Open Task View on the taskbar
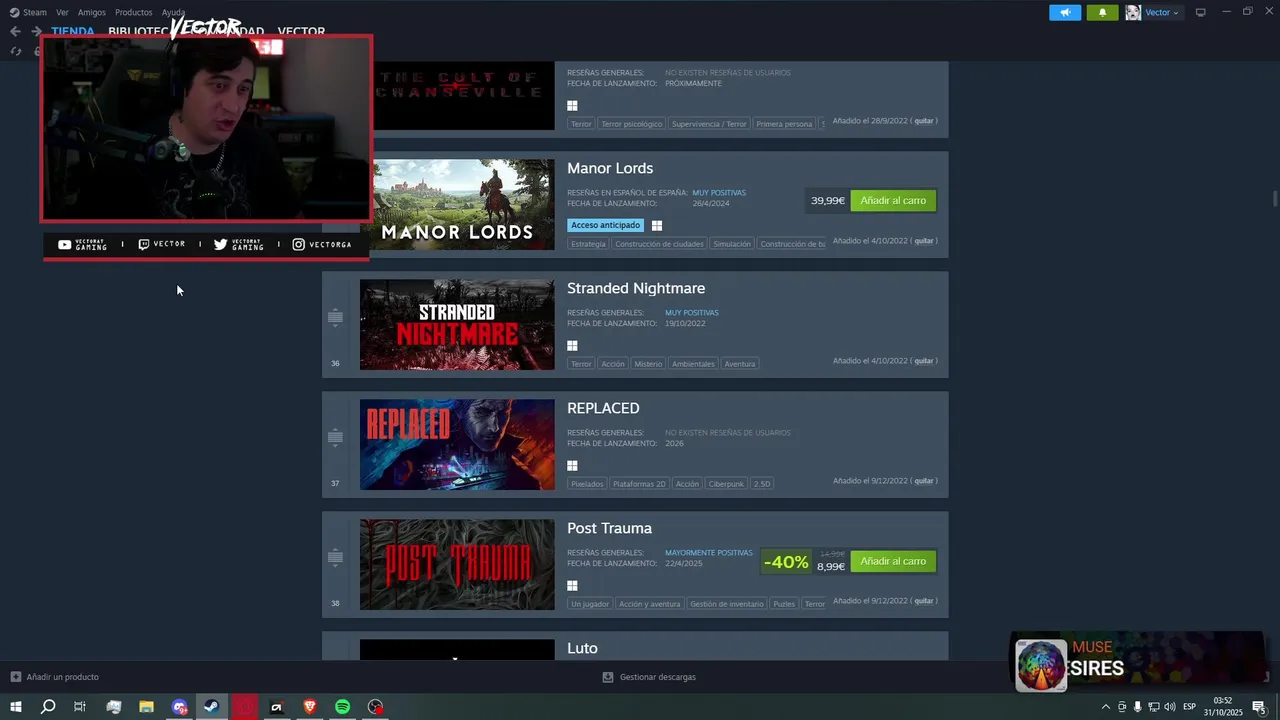Screen dimensions: 1280x720 pos(80,707)
